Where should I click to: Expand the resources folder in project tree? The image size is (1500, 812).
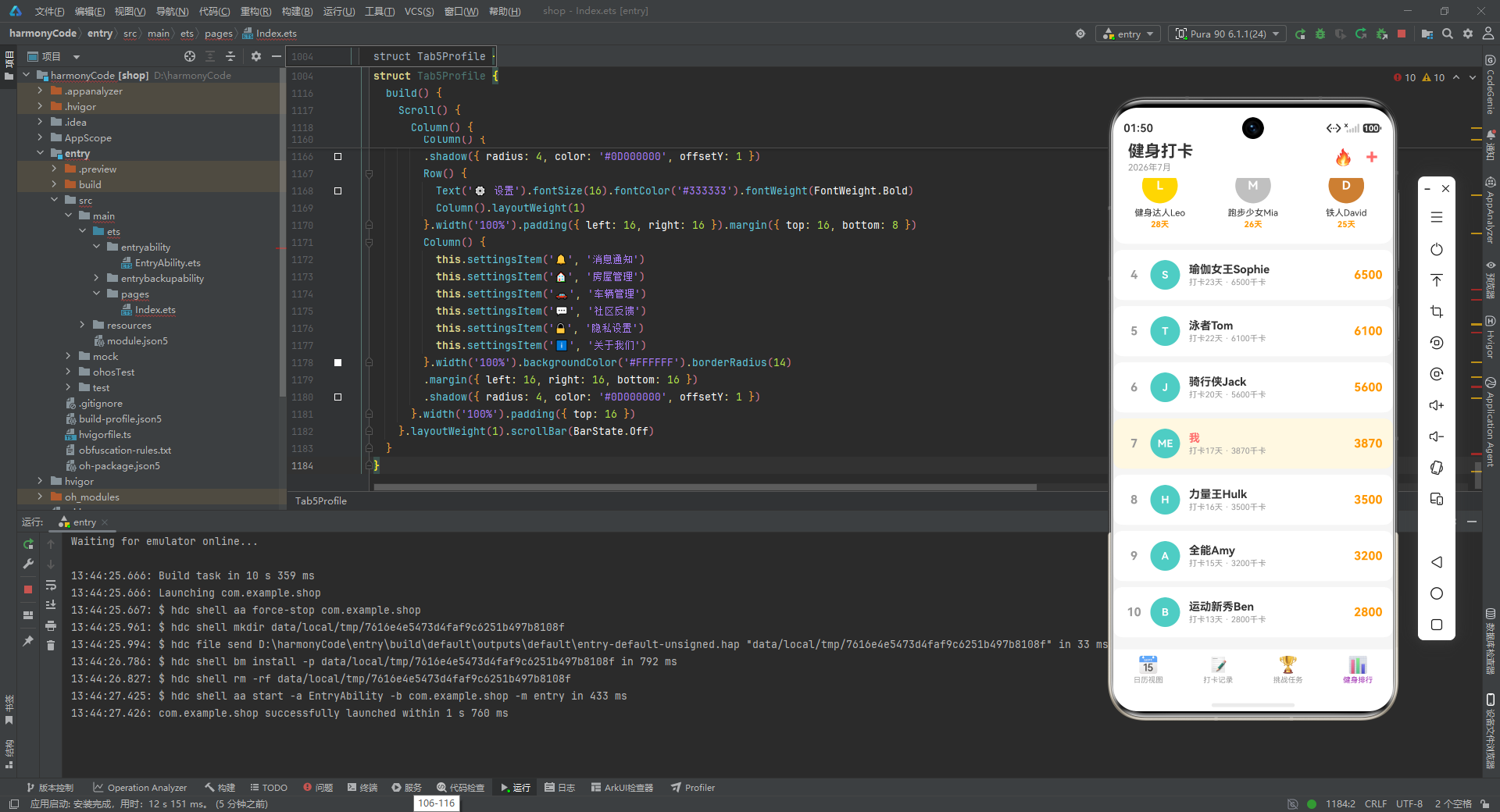tap(82, 325)
